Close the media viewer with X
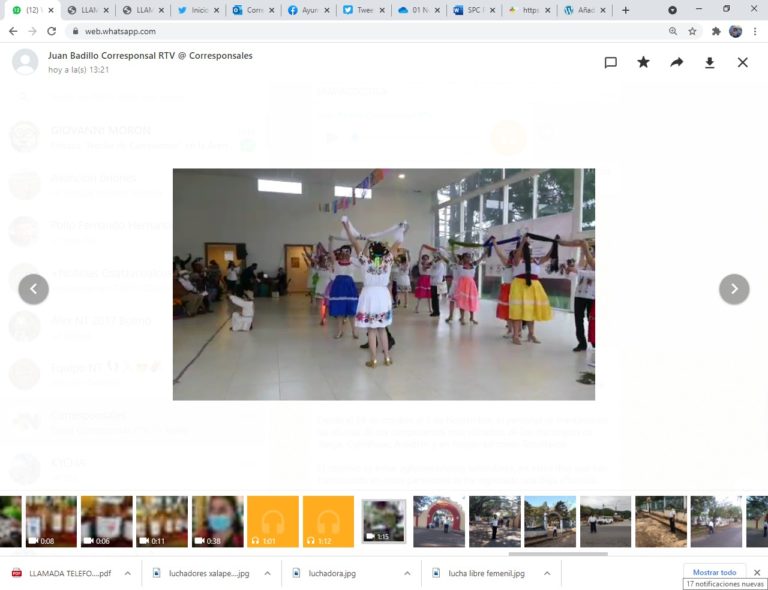 tap(742, 62)
